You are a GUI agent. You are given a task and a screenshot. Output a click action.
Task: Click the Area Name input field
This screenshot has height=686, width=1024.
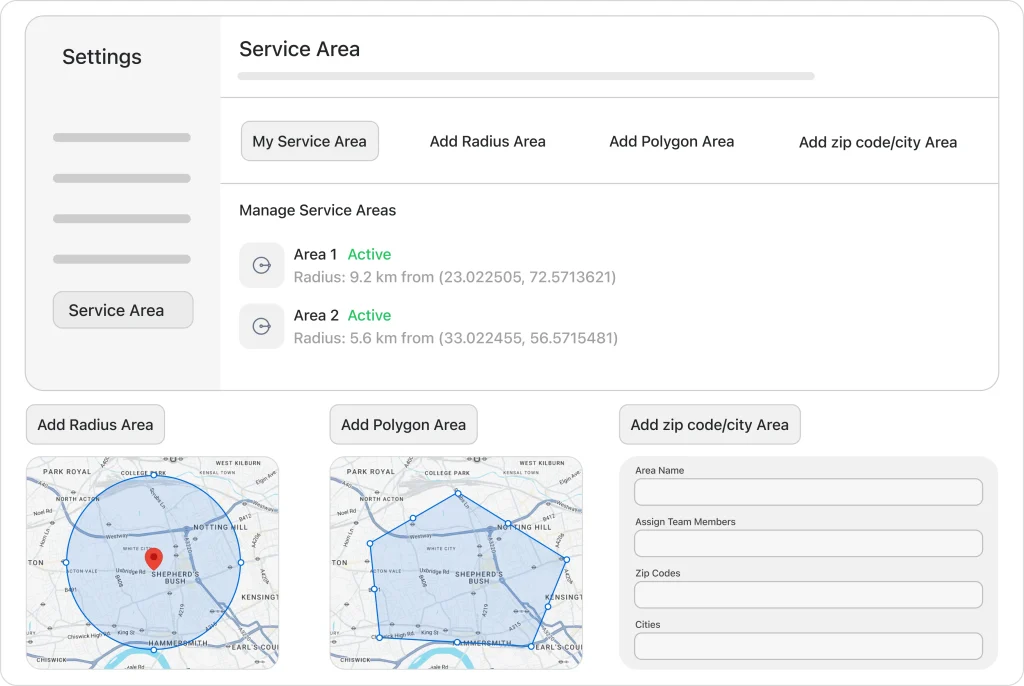[x=808, y=492]
